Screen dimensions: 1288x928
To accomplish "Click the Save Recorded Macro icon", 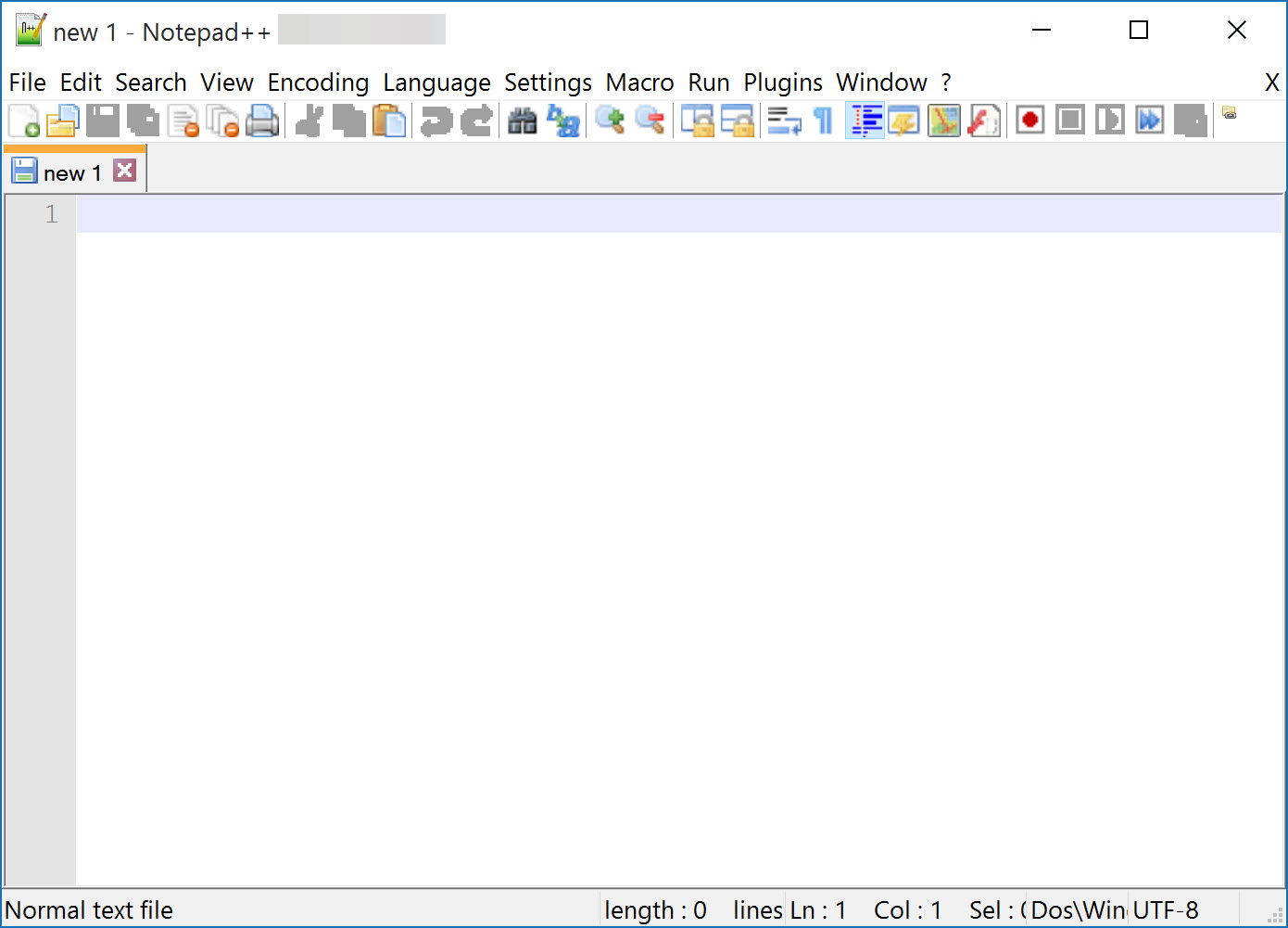I will [x=1190, y=121].
